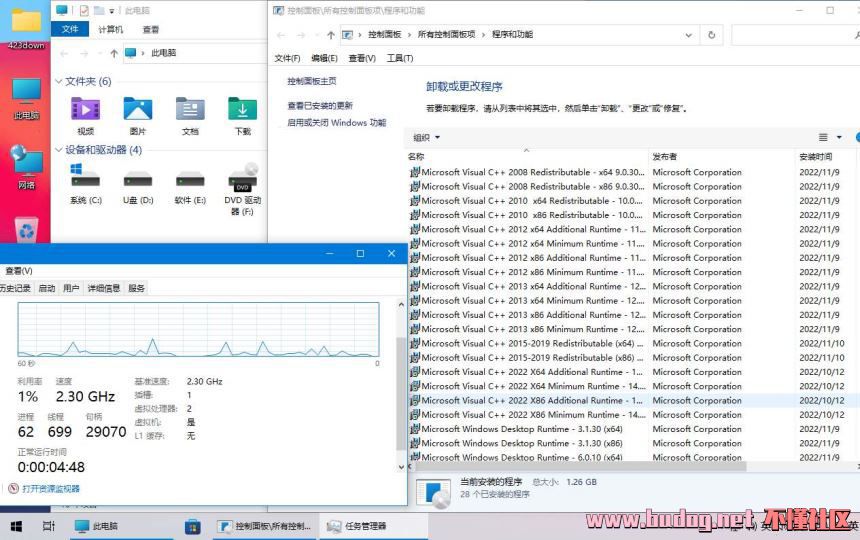Open Task View on the taskbar
860x540 pixels.
(49, 526)
